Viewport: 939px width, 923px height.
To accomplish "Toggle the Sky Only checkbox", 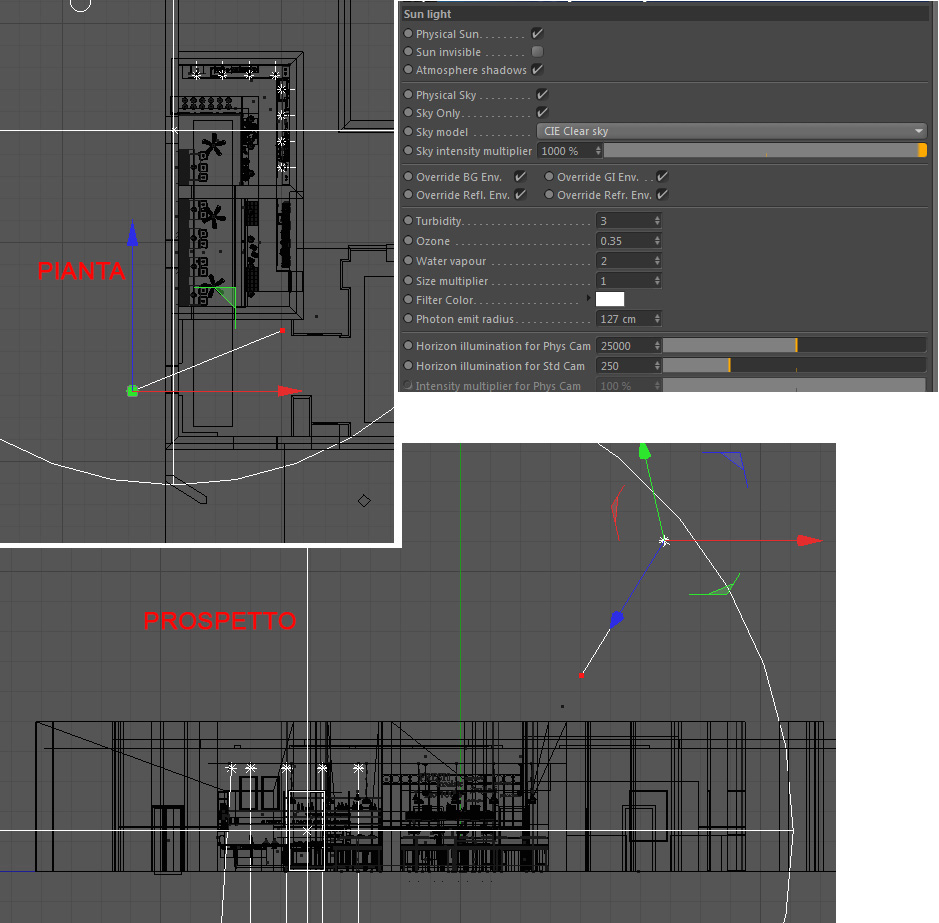I will 542,113.
